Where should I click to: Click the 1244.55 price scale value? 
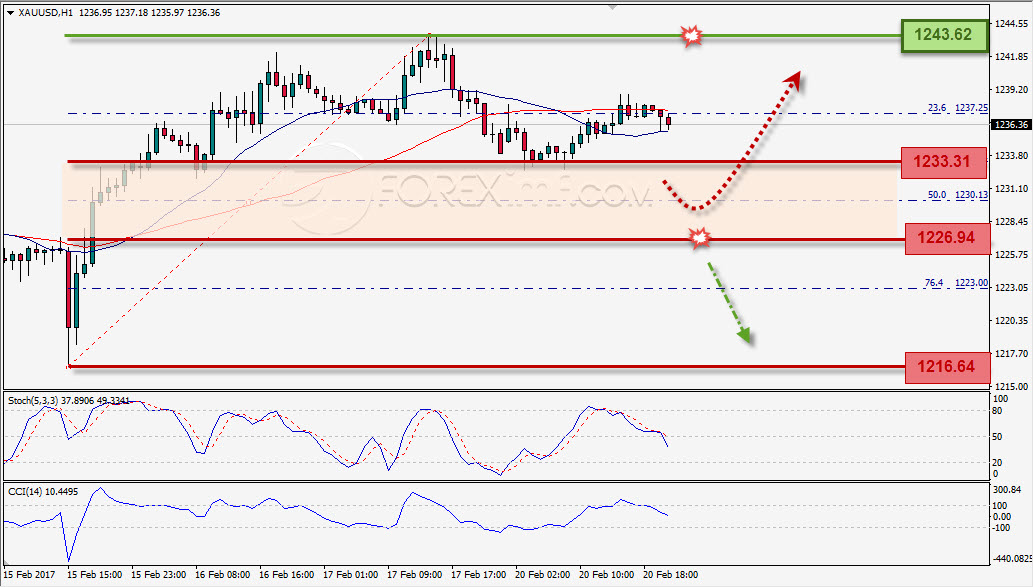1012,24
